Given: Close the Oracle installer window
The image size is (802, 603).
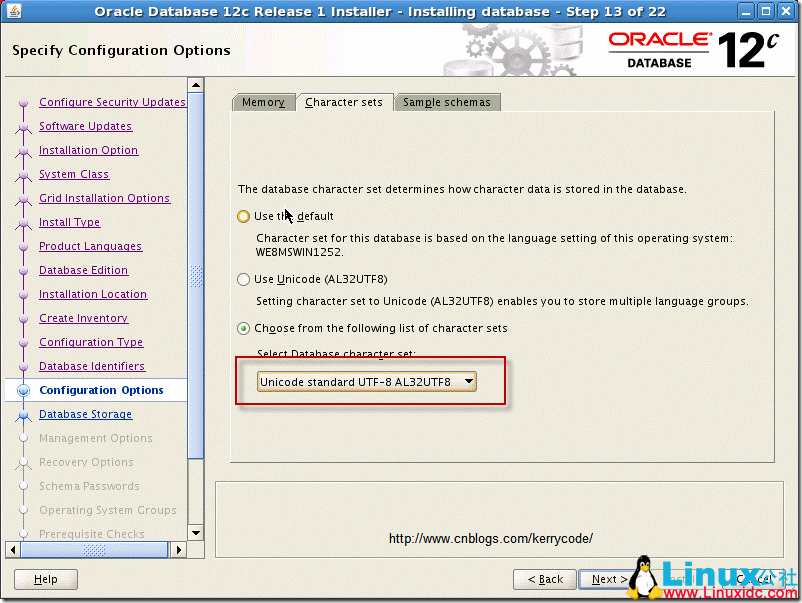Looking at the screenshot, I should pyautogui.click(x=786, y=11).
